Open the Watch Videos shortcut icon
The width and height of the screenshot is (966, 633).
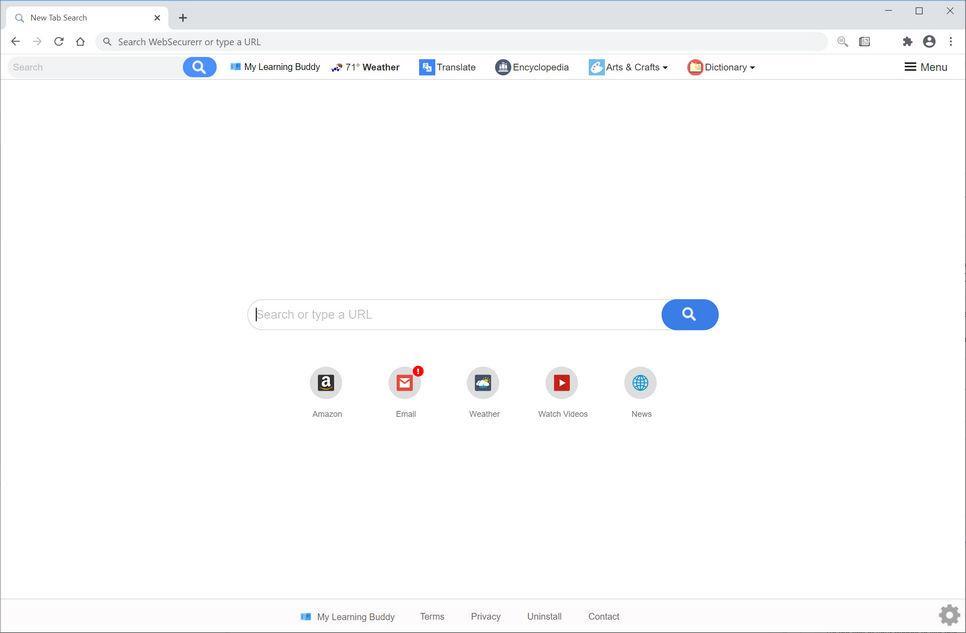[x=561, y=383]
